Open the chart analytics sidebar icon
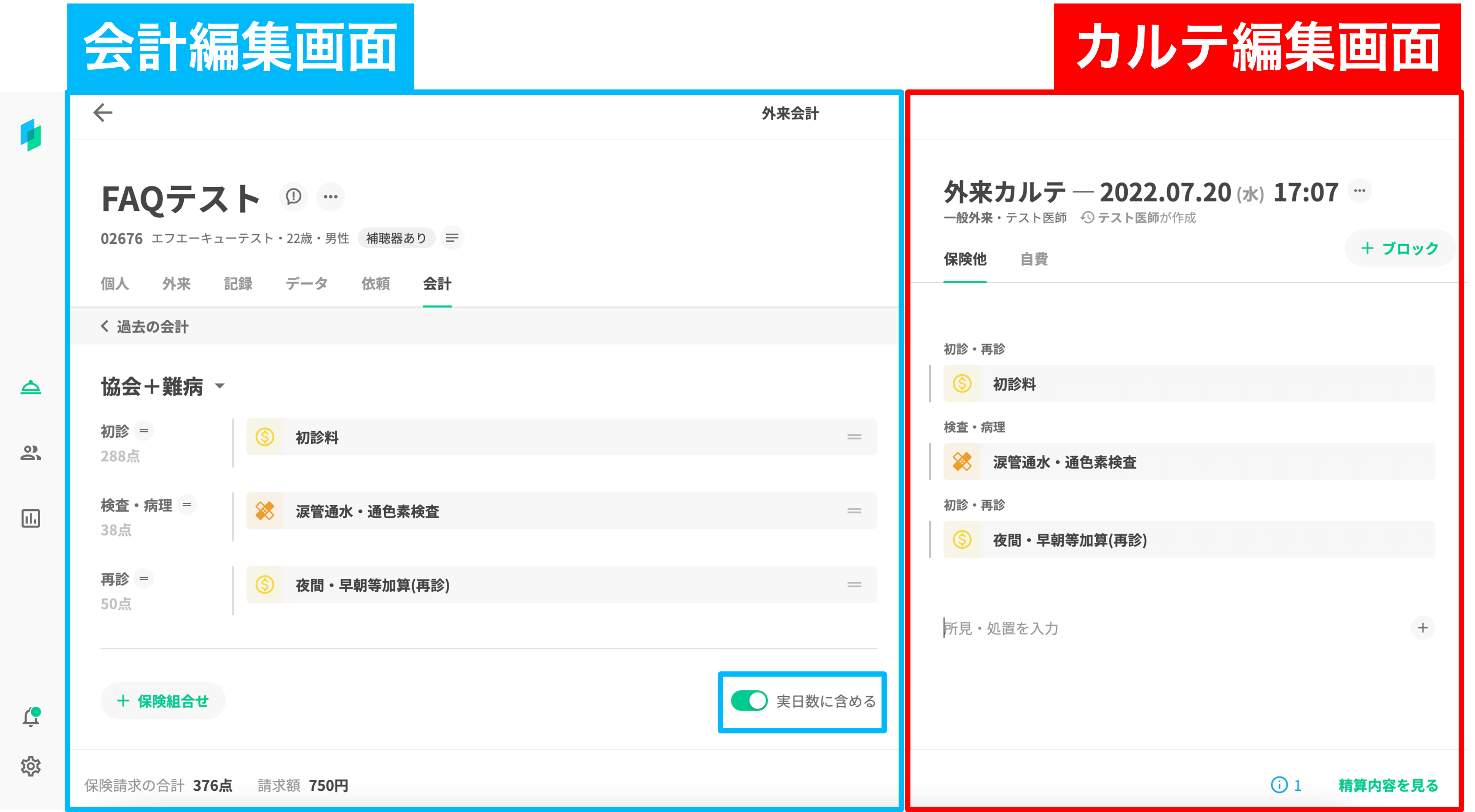This screenshot has height=812, width=1475. (x=31, y=518)
